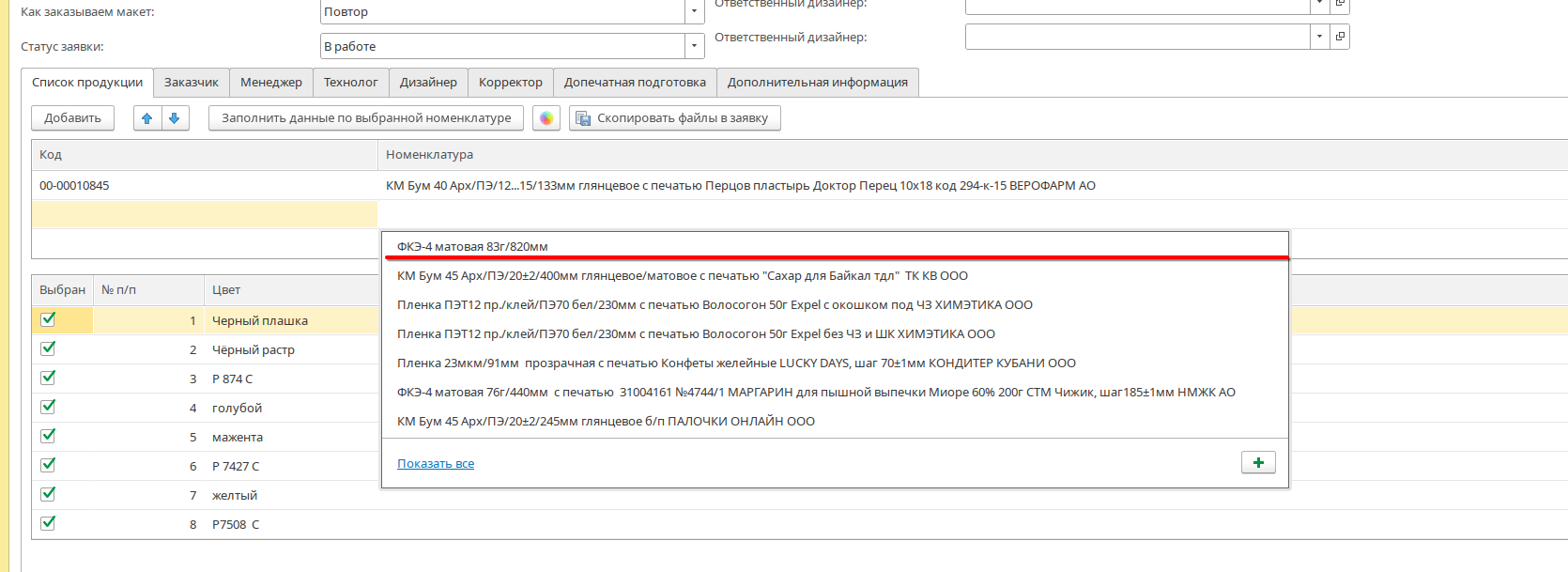
Task: Toggle checkbox for желтый color row
Action: coord(49,494)
